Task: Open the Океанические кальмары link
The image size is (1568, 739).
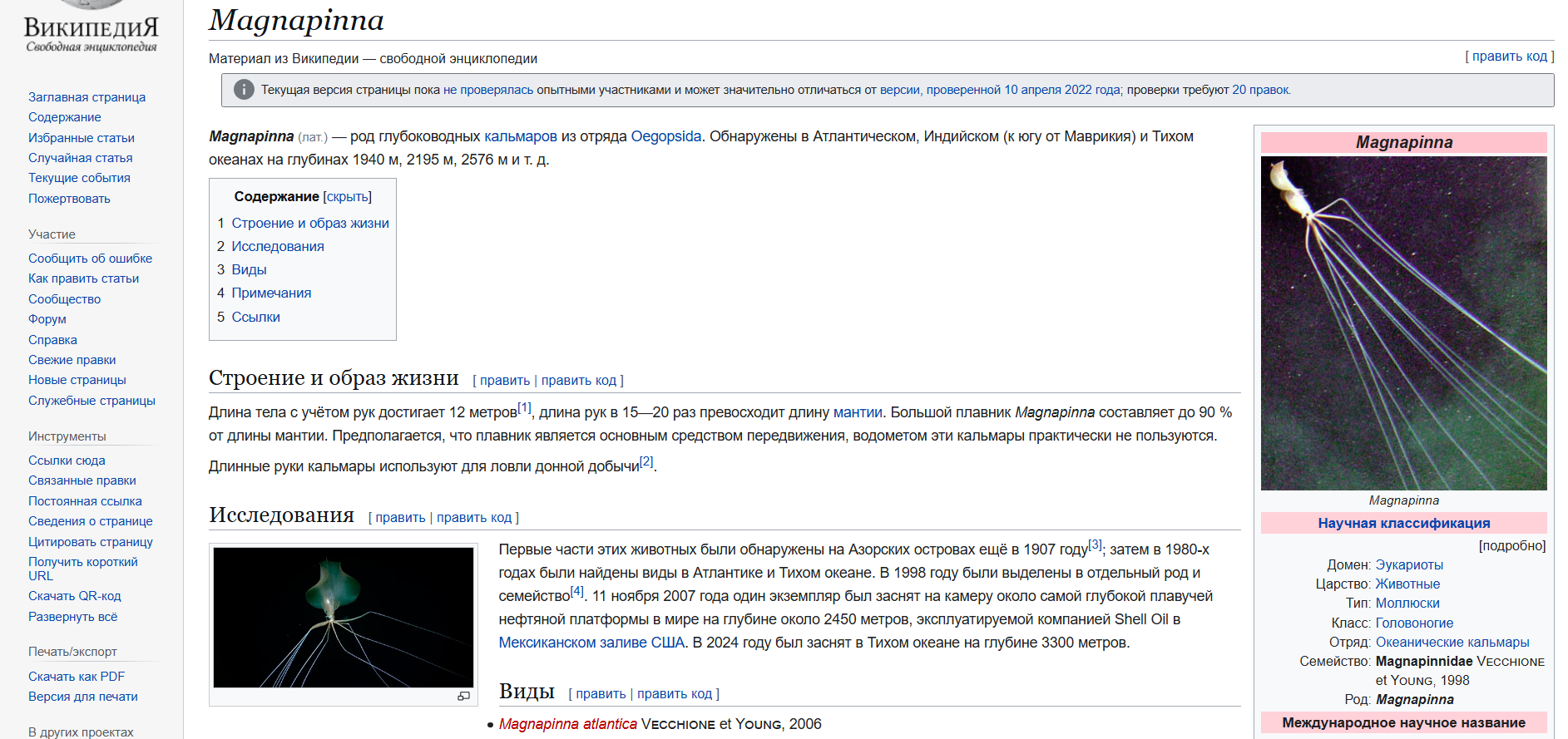Action: [x=1452, y=643]
